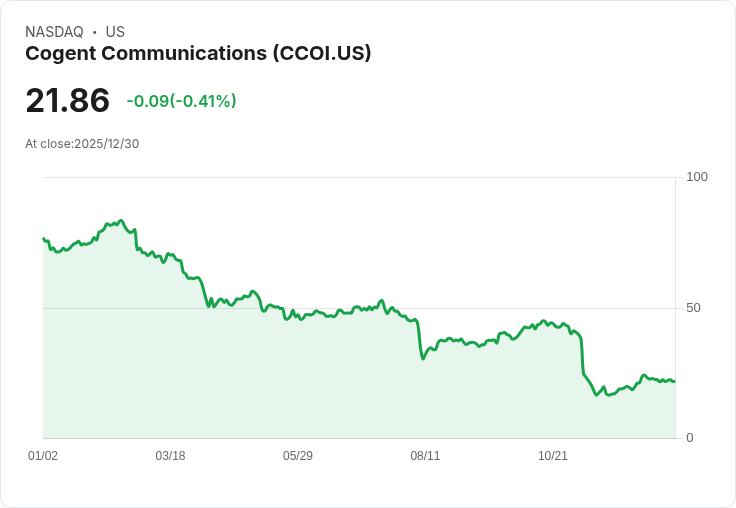Click the US market label
Viewport: 736px width, 508px height.
tap(115, 32)
